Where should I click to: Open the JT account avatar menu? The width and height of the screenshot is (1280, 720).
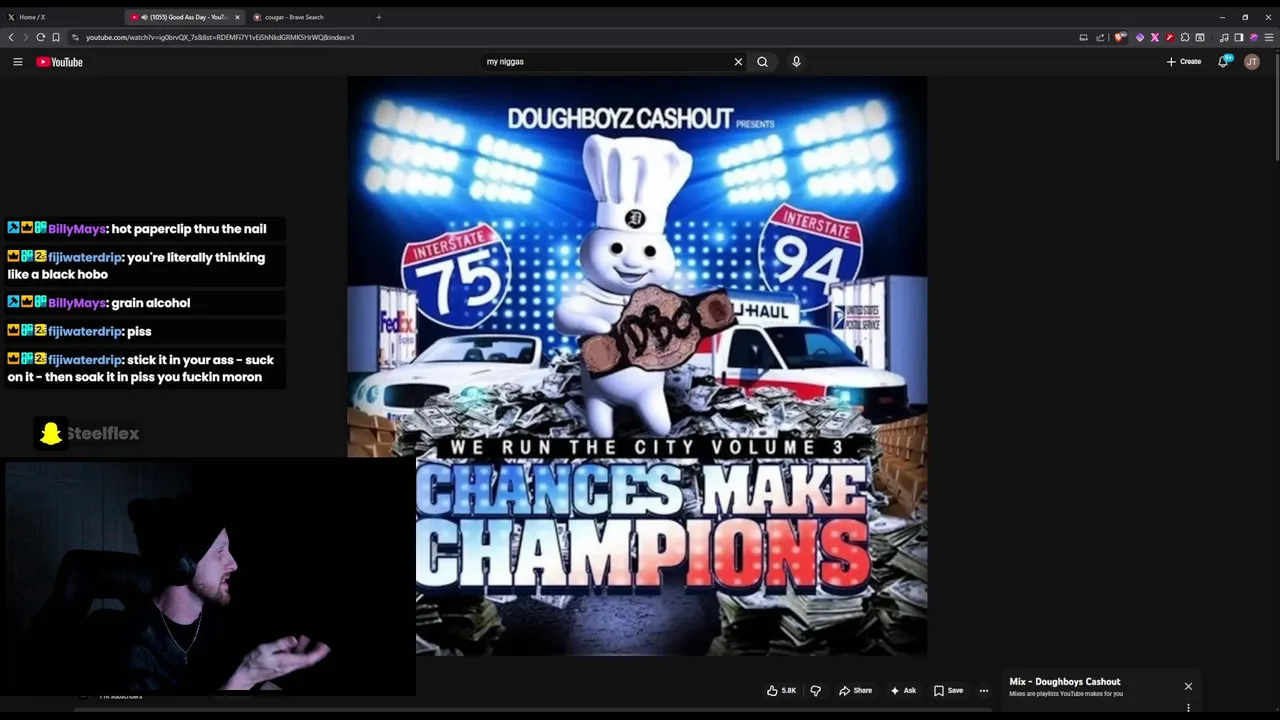click(1252, 62)
